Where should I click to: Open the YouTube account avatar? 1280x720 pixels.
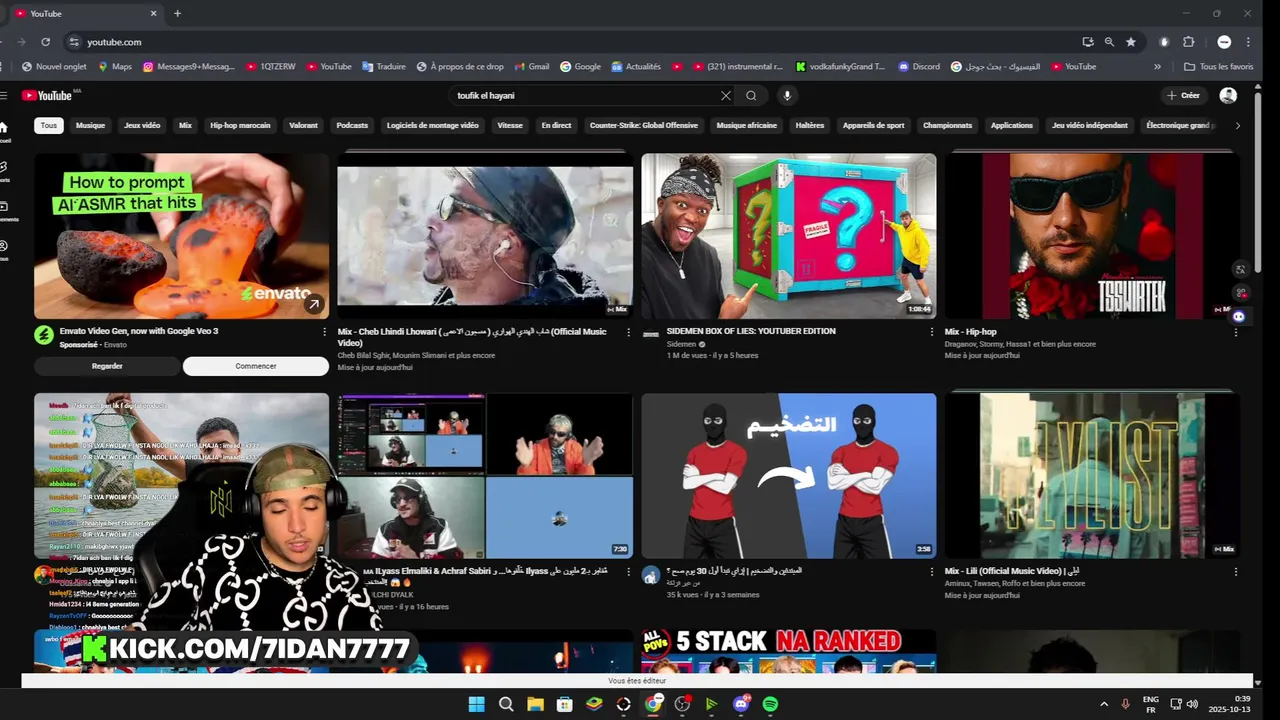(1228, 95)
